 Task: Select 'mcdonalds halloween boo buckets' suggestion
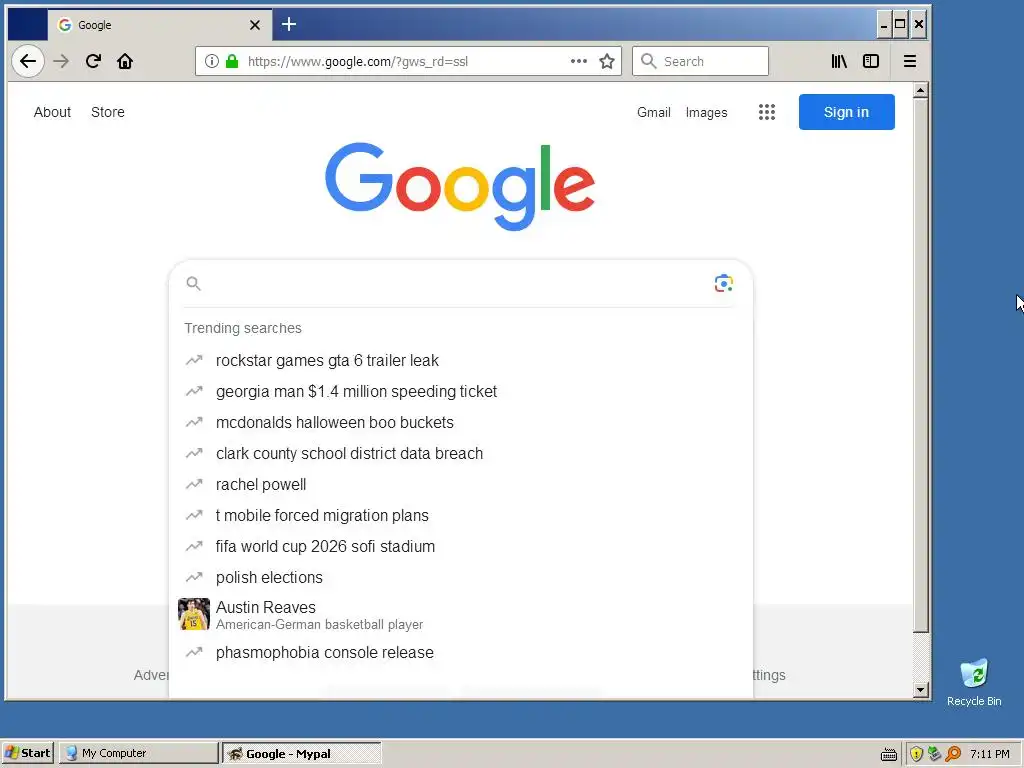click(x=334, y=423)
